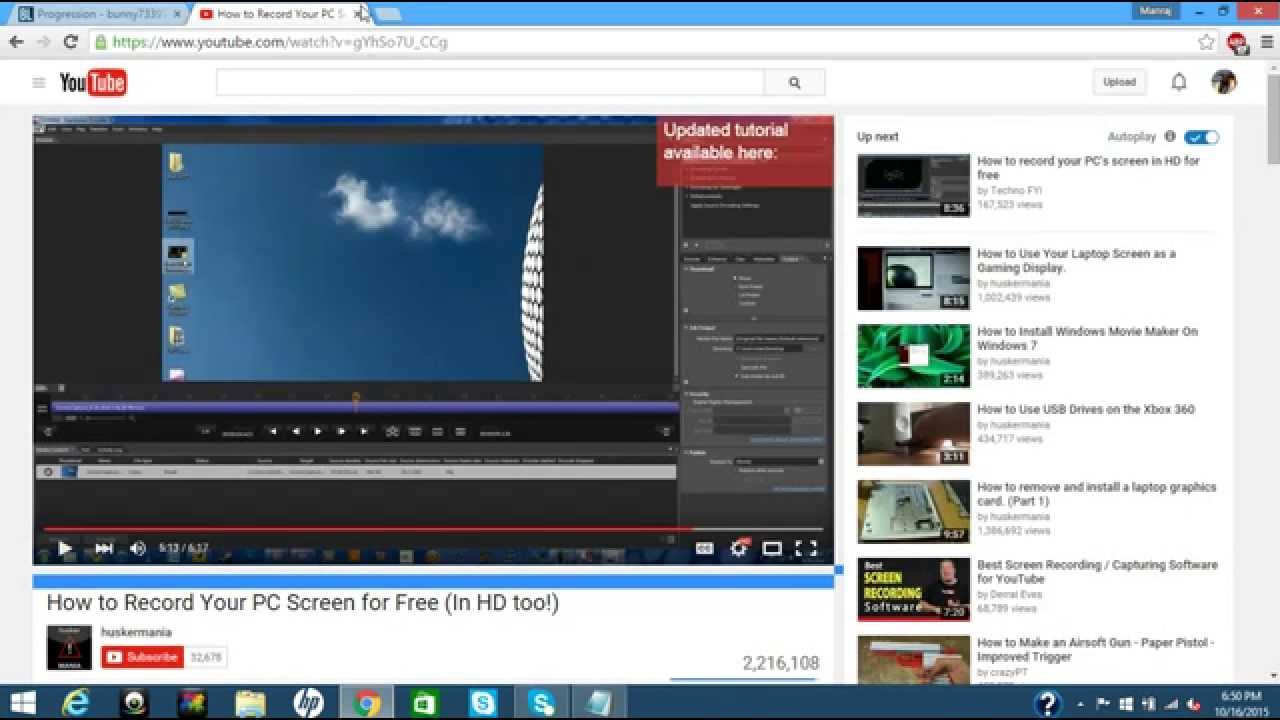Open the help question mark in system tray
Image resolution: width=1280 pixels, height=720 pixels.
pos(1046,703)
